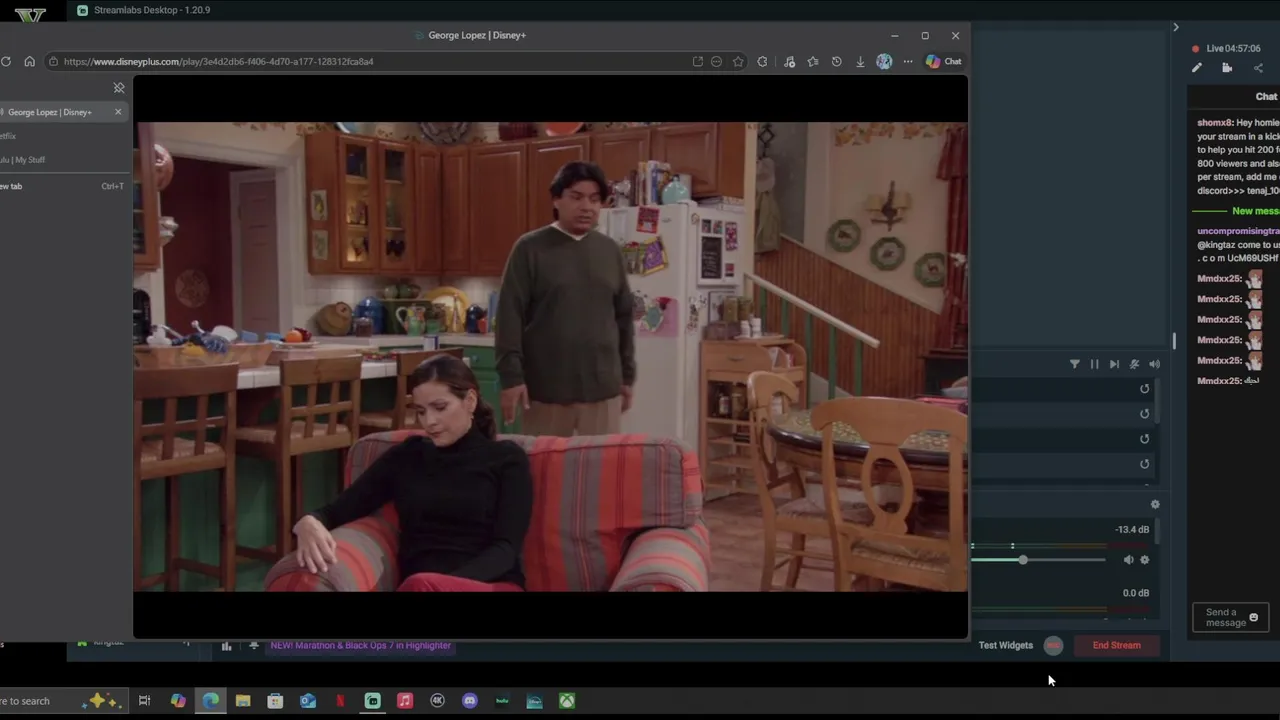This screenshot has width=1280, height=720.
Task: Open the browser extensions menu
Action: 762,61
